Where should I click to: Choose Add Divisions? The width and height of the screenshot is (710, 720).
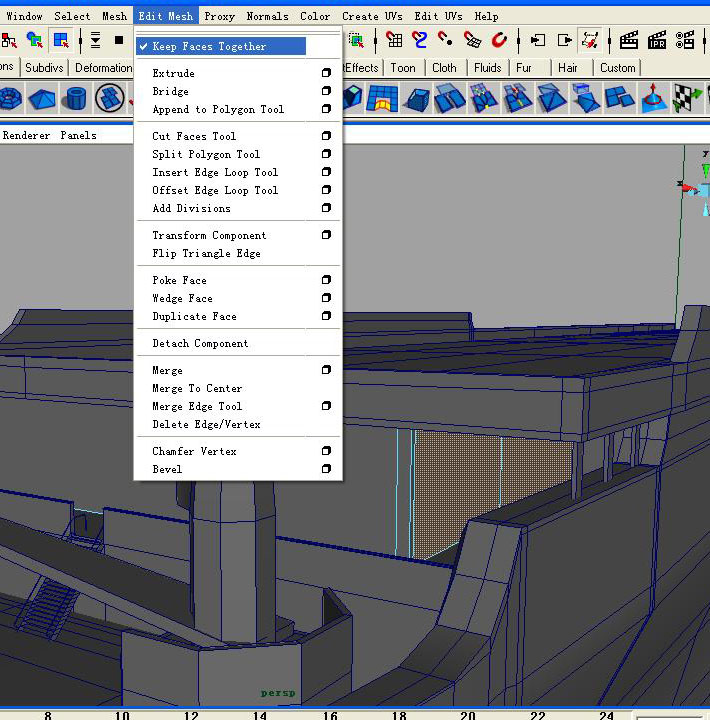point(192,208)
